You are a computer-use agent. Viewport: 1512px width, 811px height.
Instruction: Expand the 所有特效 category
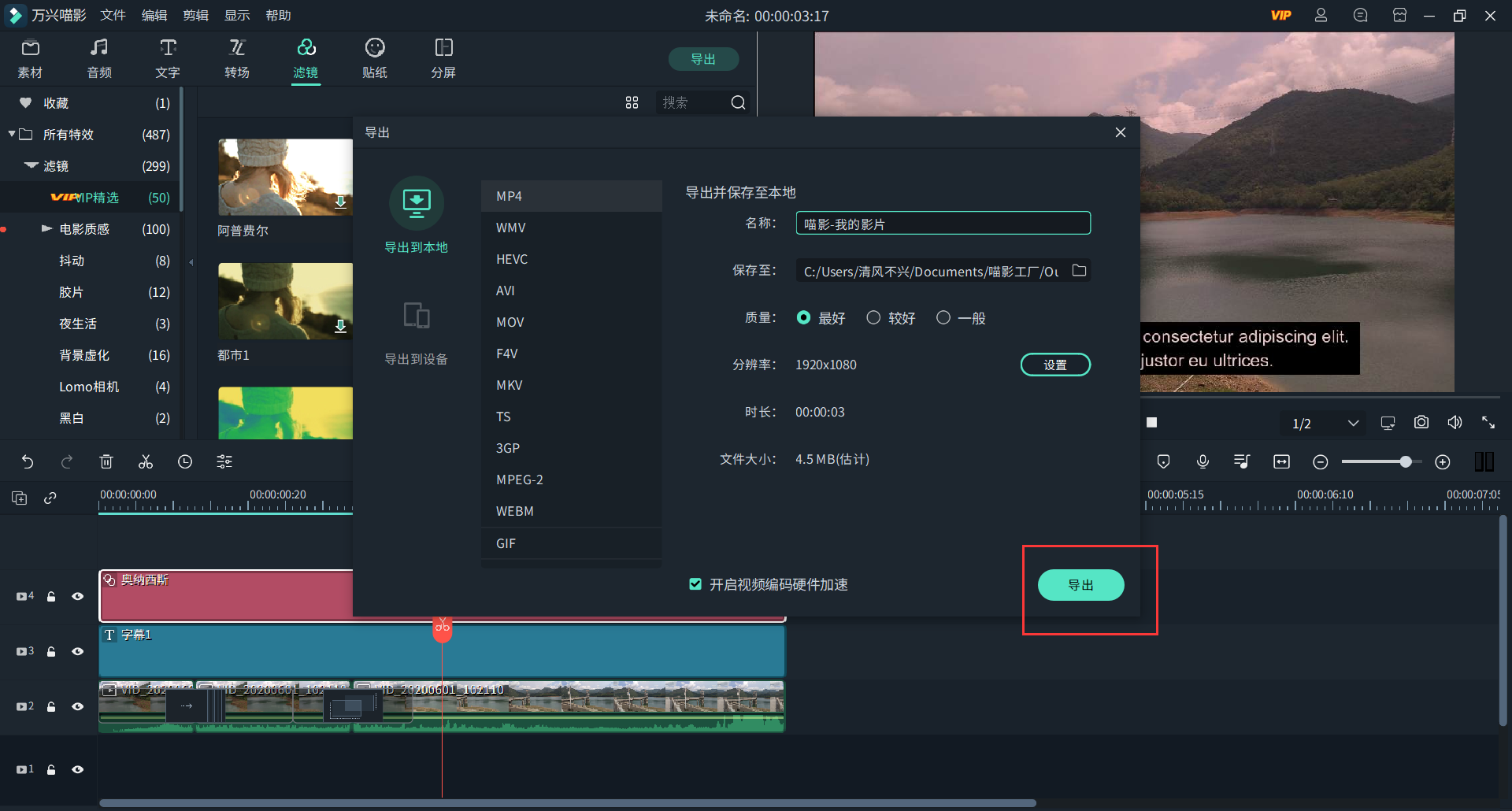pyautogui.click(x=11, y=134)
